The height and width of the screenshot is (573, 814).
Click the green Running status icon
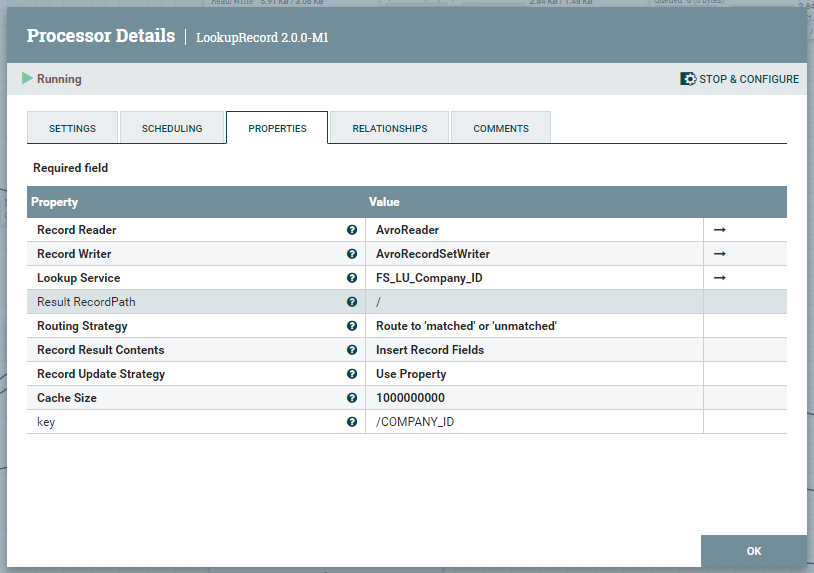(27, 78)
